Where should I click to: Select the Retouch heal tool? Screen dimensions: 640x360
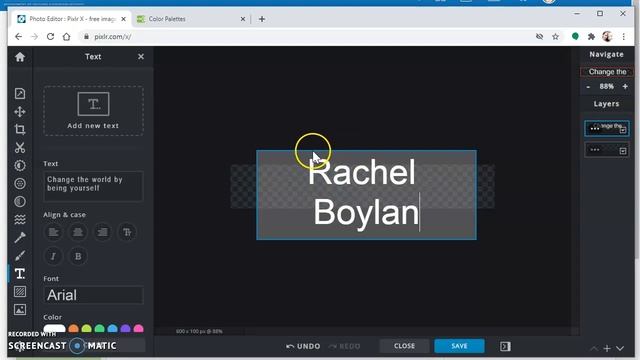click(x=20, y=238)
